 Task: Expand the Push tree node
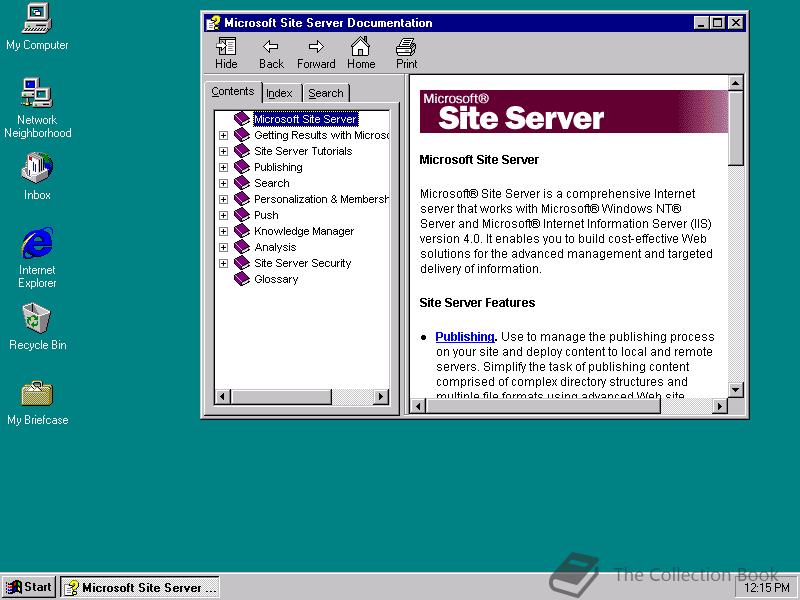tap(223, 215)
